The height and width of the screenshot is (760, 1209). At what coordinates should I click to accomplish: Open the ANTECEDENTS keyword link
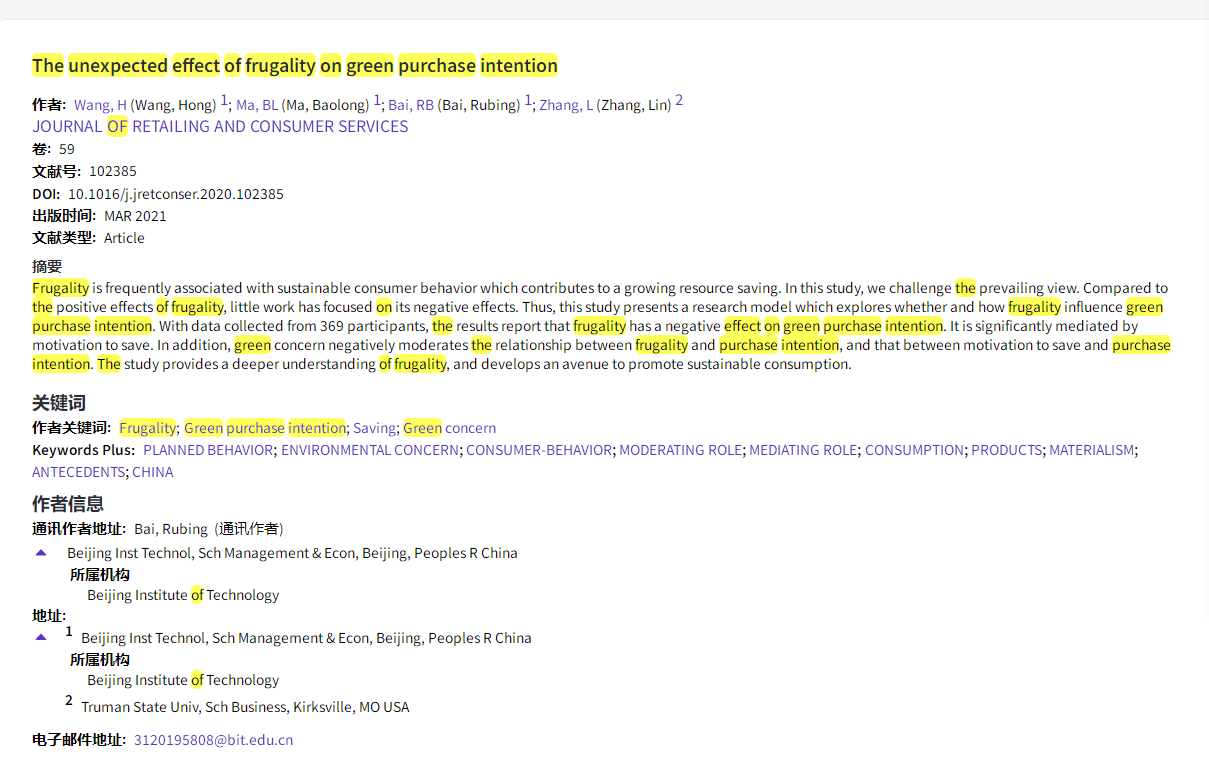point(79,472)
